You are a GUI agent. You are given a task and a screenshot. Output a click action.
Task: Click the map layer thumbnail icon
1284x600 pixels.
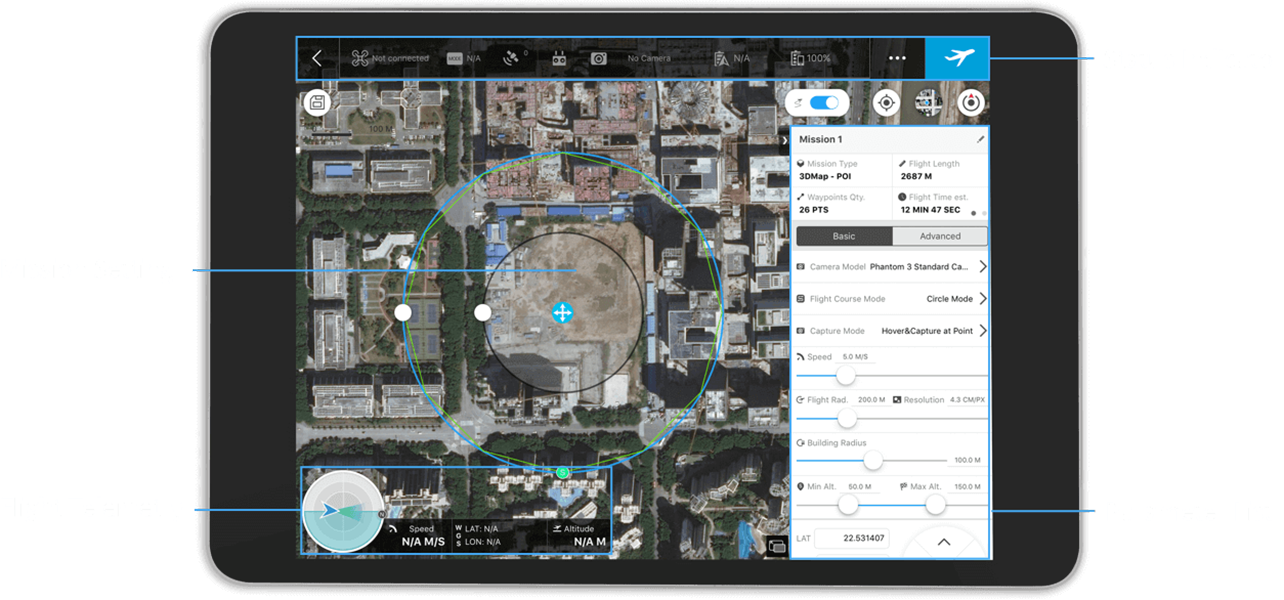(928, 103)
